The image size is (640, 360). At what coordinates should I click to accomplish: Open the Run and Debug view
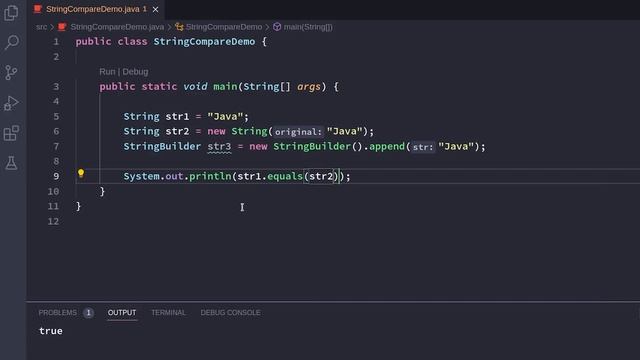point(11,103)
